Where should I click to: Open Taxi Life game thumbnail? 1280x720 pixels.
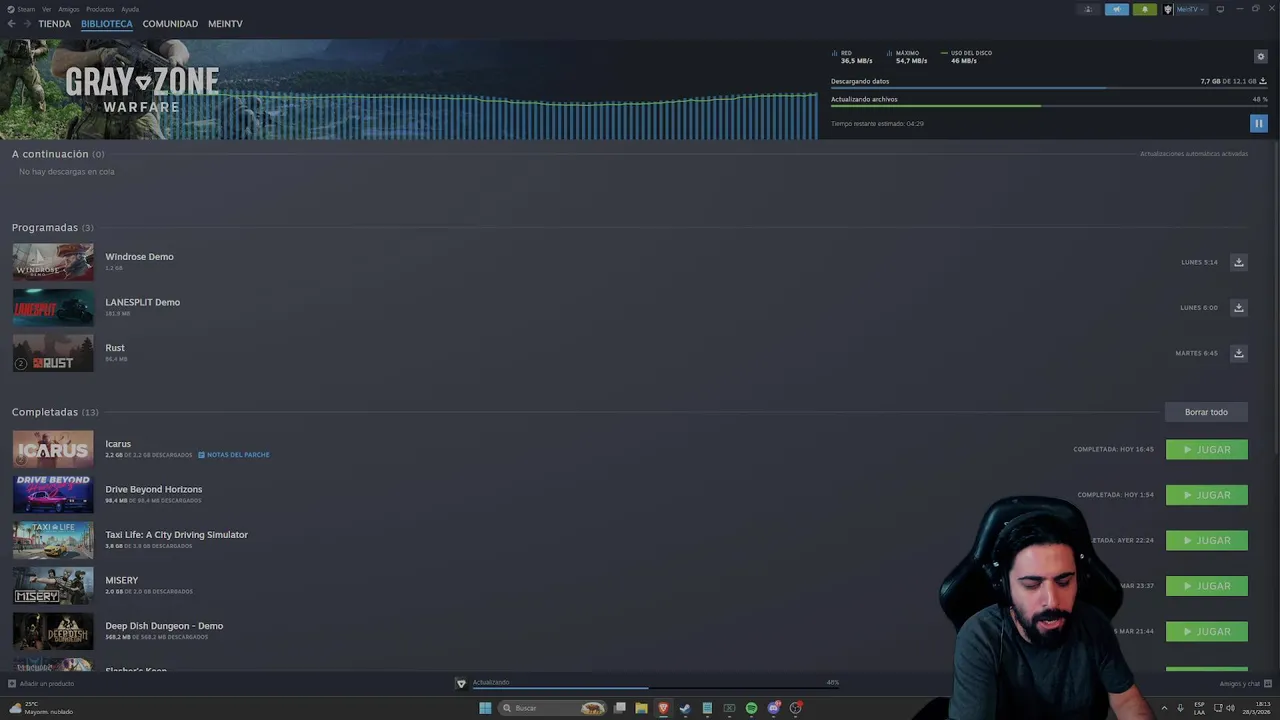click(53, 540)
